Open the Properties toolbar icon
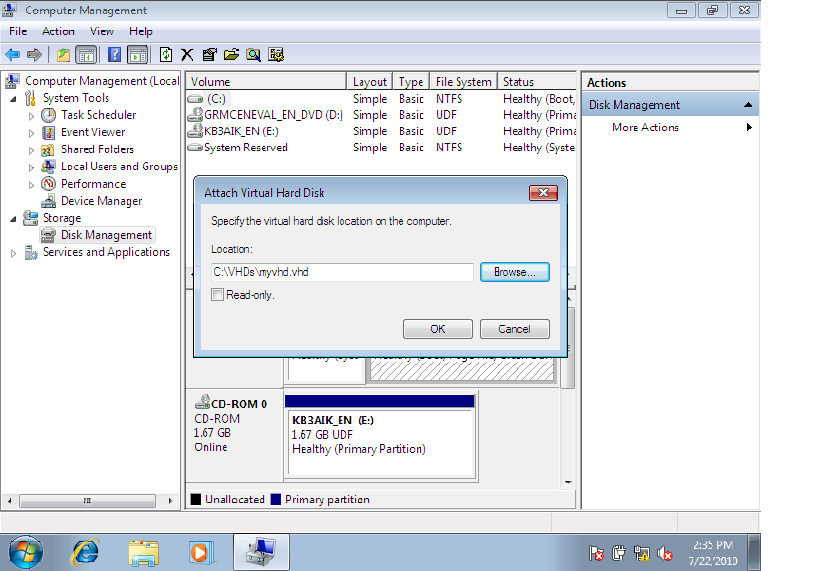Screen dimensions: 819x571 (x=209, y=54)
